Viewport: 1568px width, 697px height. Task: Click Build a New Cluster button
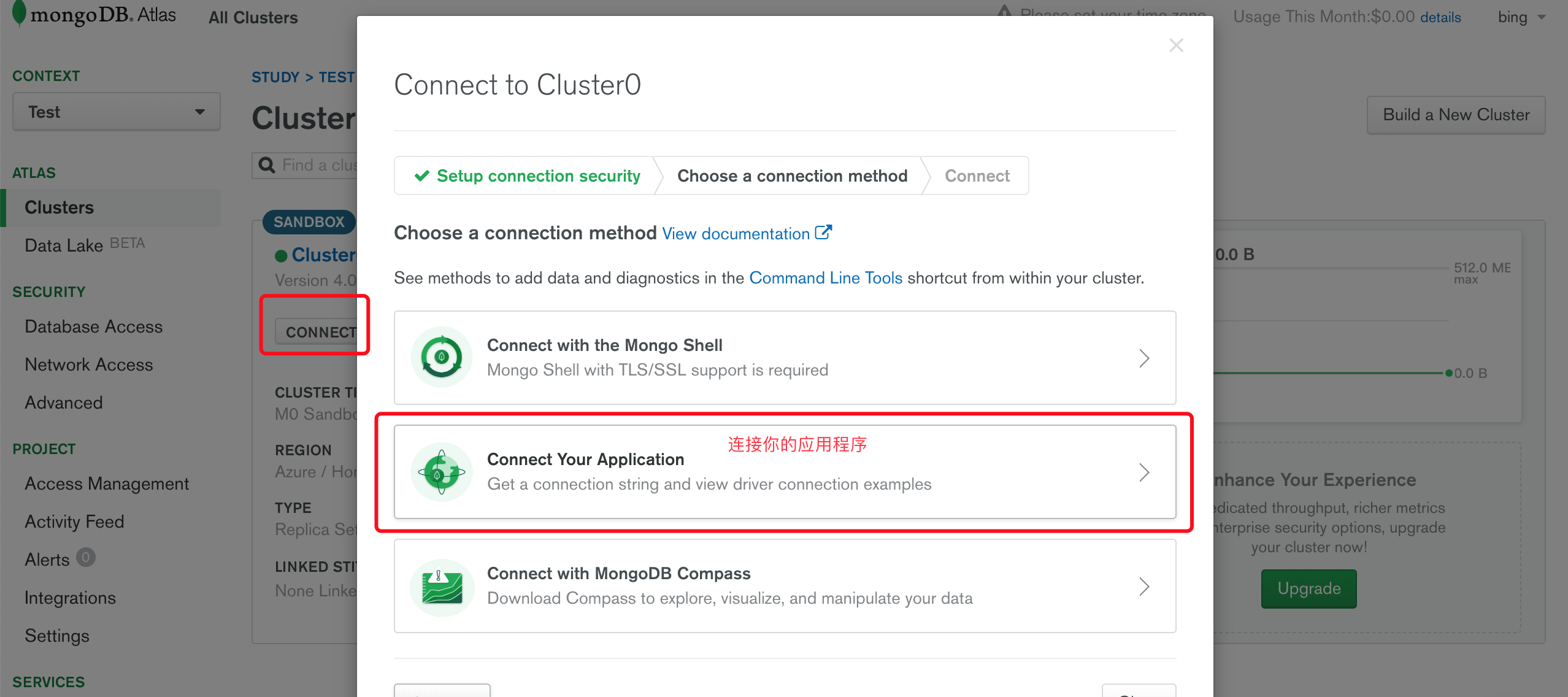pos(1456,115)
